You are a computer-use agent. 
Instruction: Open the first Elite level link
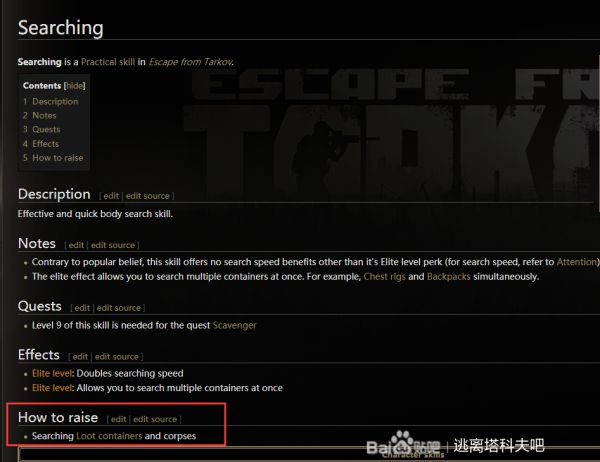point(52,374)
